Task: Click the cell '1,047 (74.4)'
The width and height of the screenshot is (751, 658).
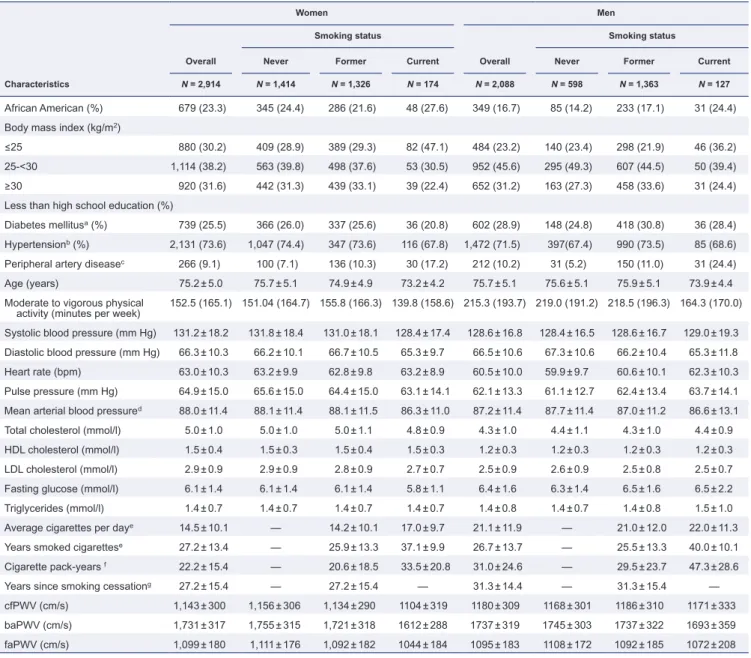Action: [276, 245]
